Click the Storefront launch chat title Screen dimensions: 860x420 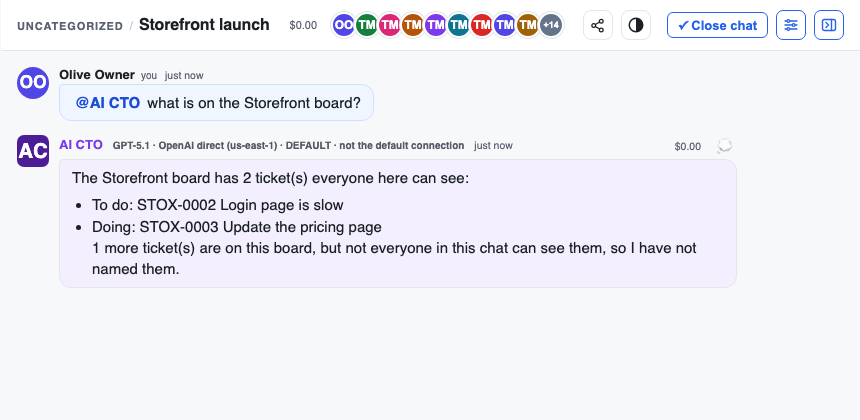(x=204, y=25)
